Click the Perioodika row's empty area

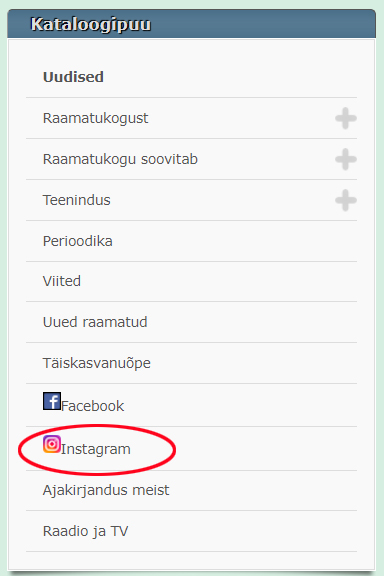tap(234, 241)
